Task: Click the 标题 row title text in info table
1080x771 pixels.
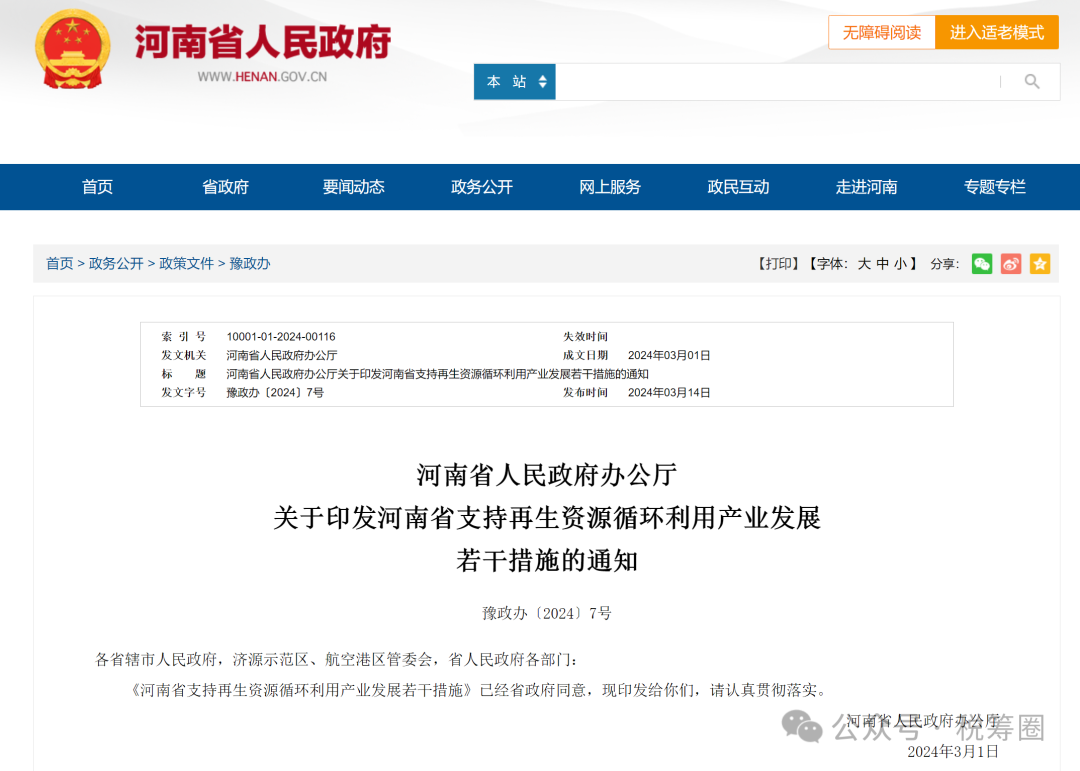Action: (x=437, y=374)
